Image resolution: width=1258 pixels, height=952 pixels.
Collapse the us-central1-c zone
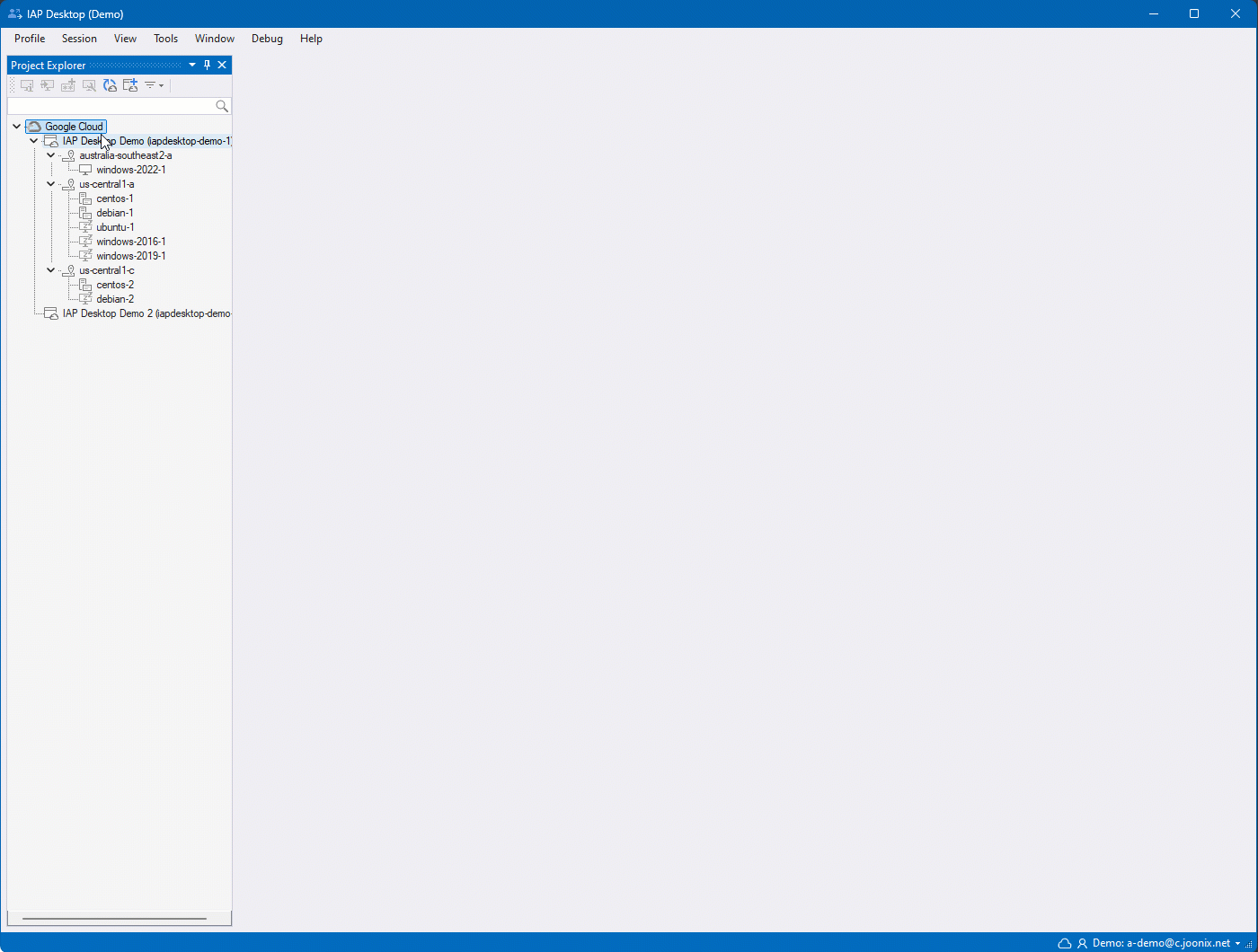click(x=51, y=270)
